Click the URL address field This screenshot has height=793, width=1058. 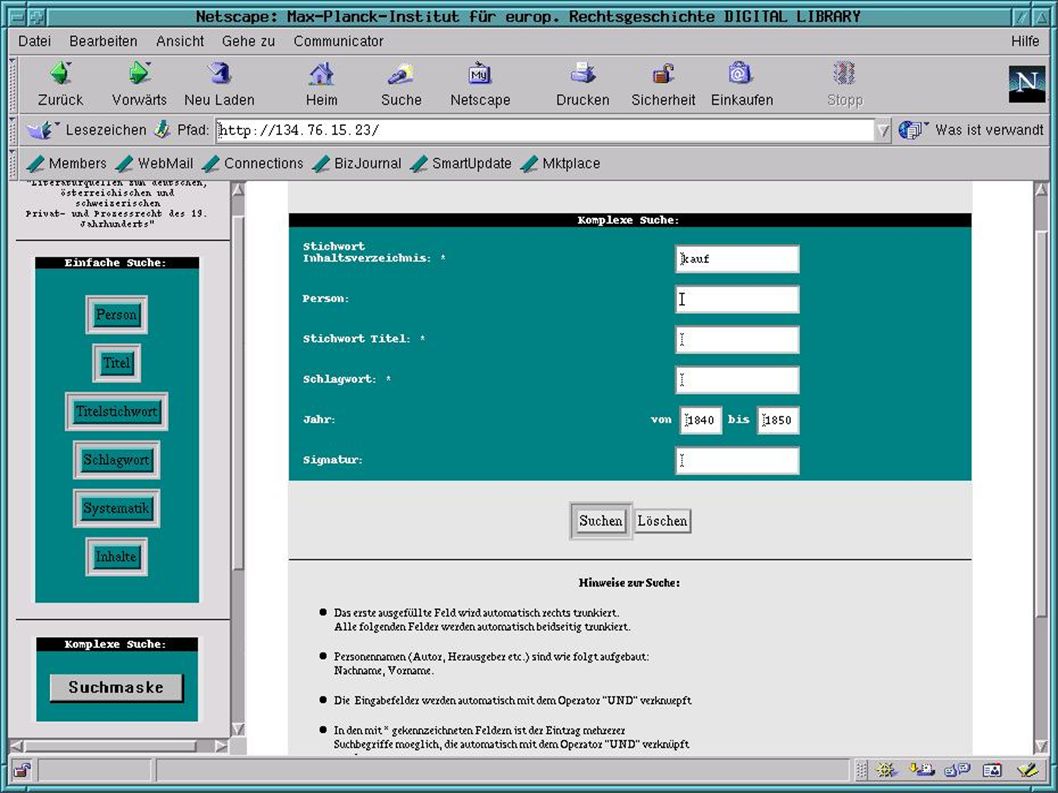(x=545, y=130)
